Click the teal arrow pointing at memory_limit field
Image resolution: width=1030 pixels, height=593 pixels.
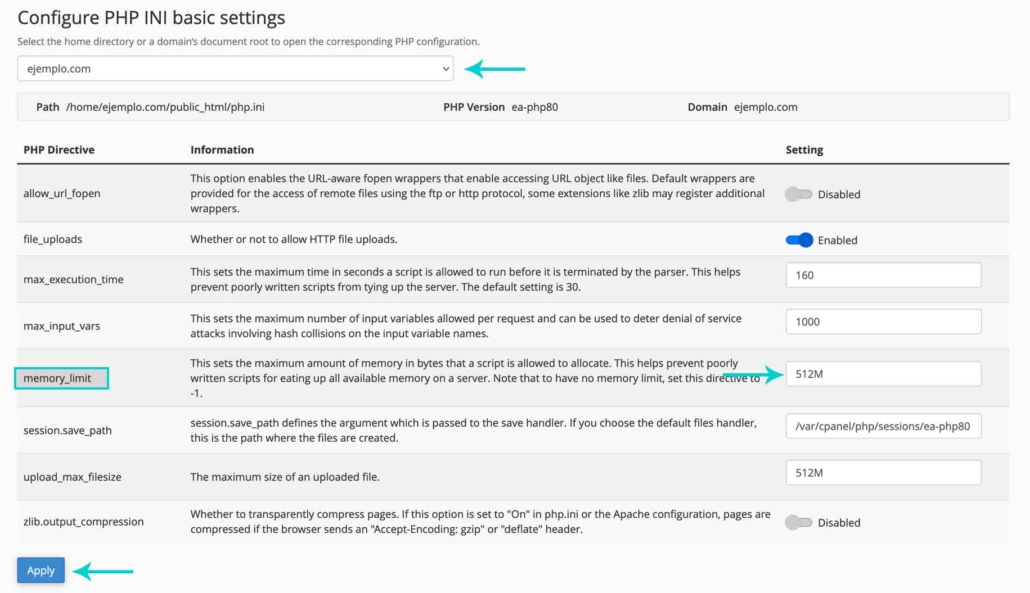click(x=753, y=375)
